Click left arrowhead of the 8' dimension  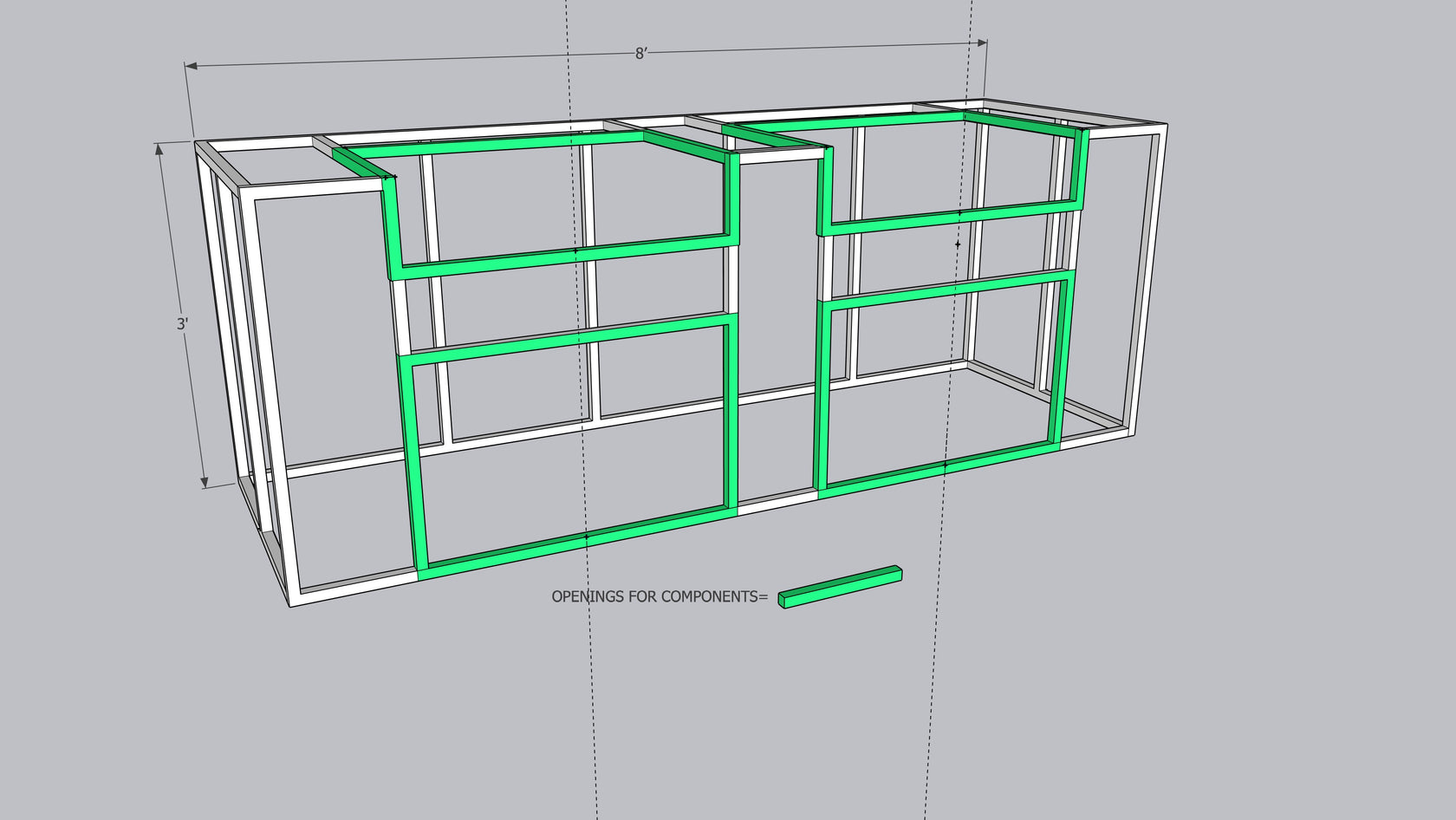pyautogui.click(x=191, y=66)
